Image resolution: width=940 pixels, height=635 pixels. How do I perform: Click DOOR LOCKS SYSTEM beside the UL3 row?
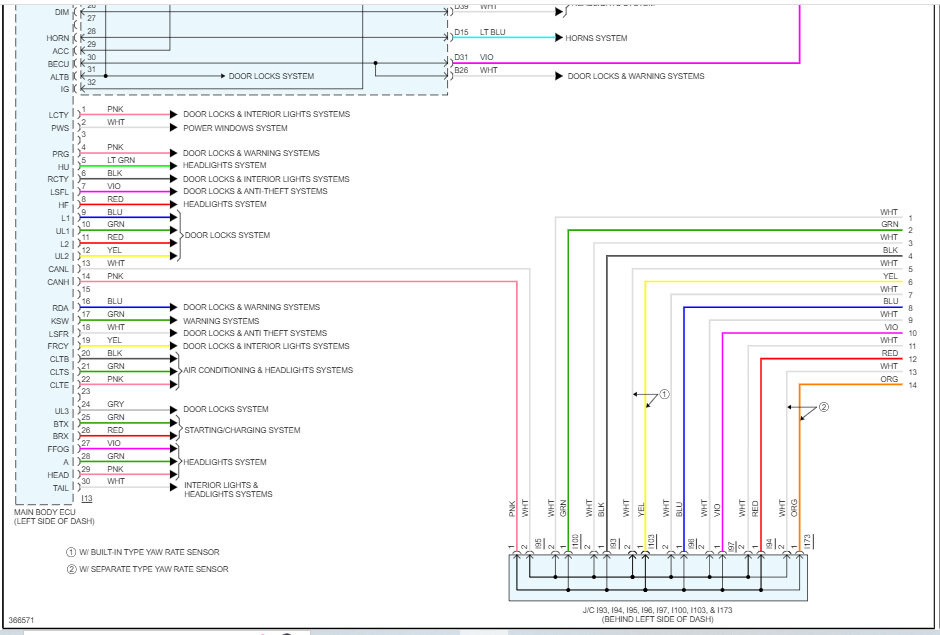pyautogui.click(x=226, y=409)
